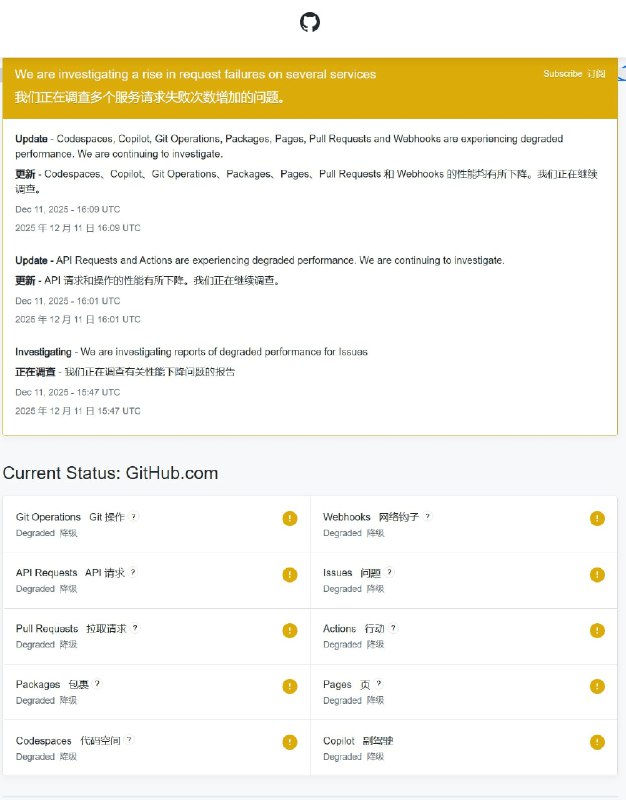Select the API Requests component name
This screenshot has height=800, width=626.
click(46, 572)
